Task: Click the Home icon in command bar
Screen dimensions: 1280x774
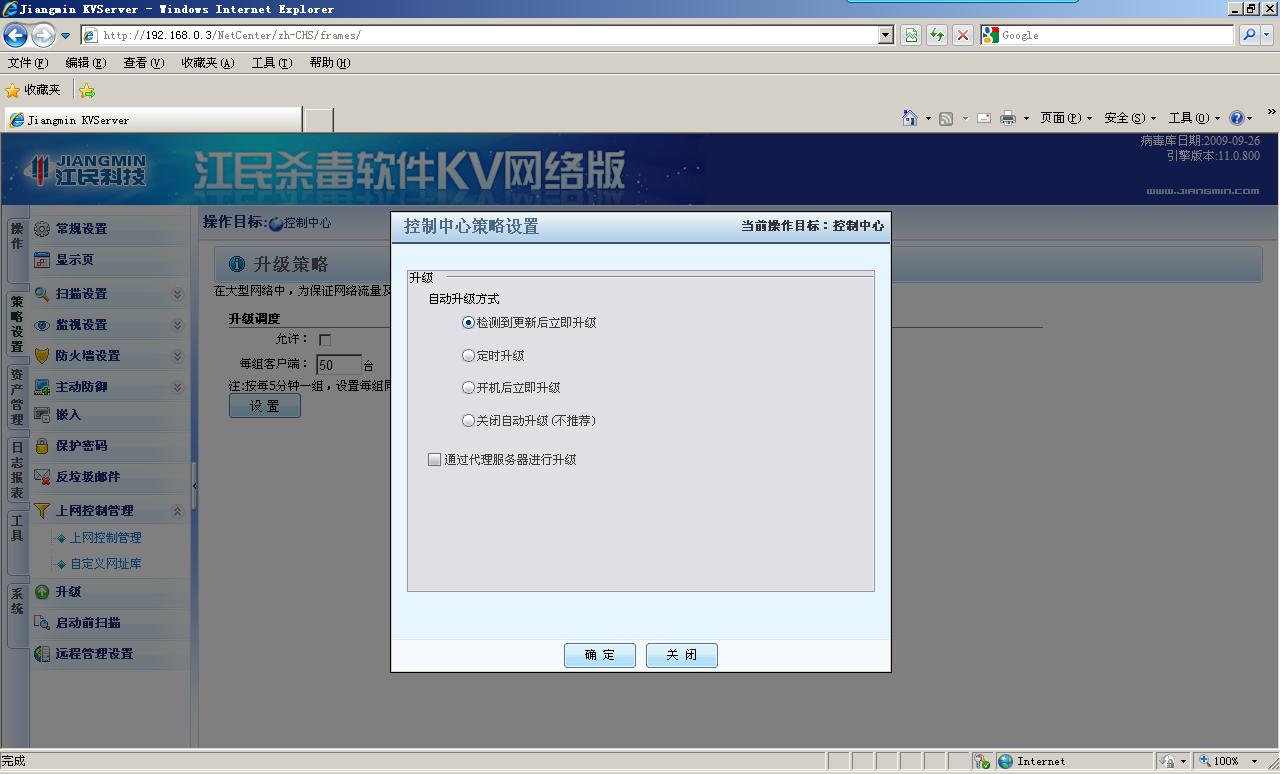Action: pyautogui.click(x=910, y=118)
